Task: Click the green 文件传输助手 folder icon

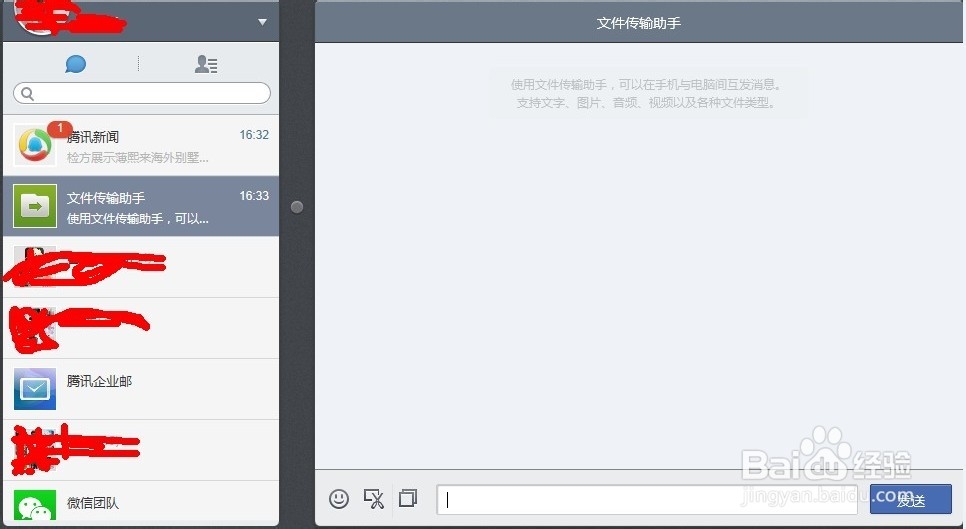Action: click(35, 206)
